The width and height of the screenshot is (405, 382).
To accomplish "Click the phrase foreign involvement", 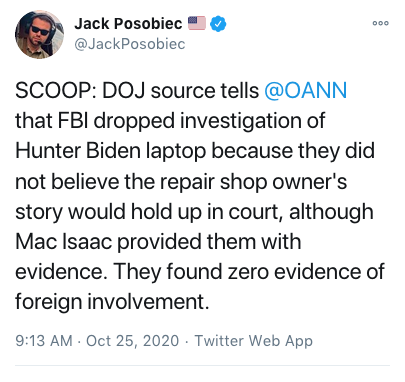I will (112, 302).
